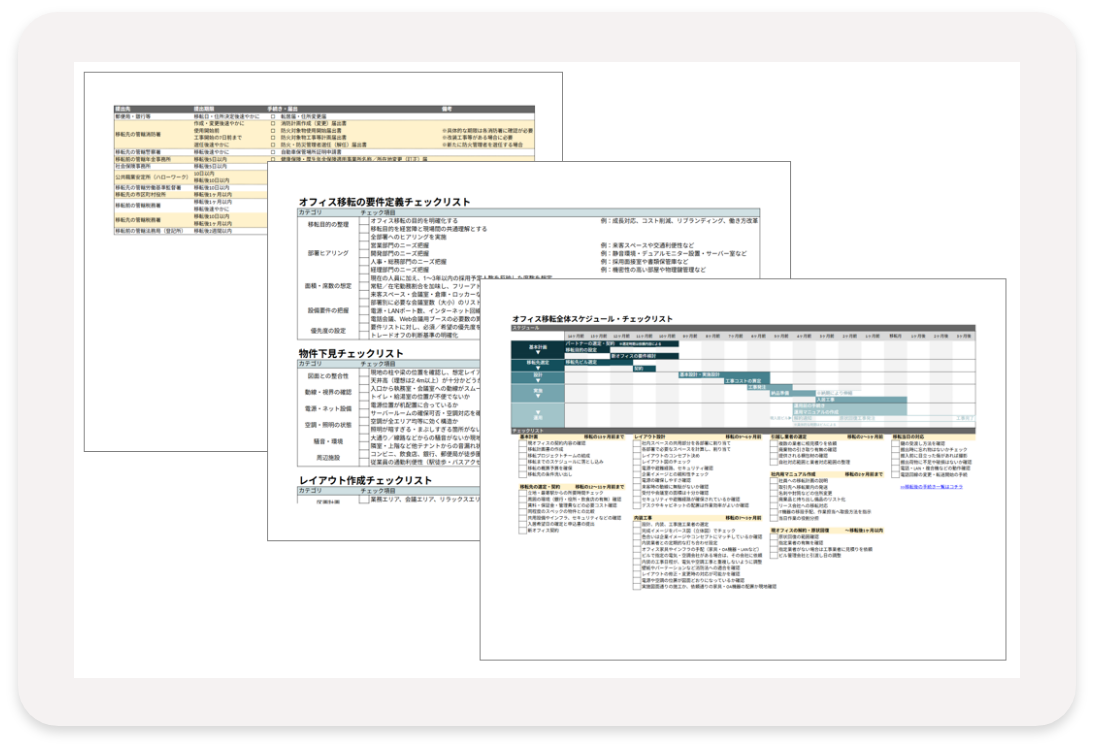Expand the 移転先選定 row arrow
Viewport: 1094px width, 750px height.
click(x=537, y=368)
